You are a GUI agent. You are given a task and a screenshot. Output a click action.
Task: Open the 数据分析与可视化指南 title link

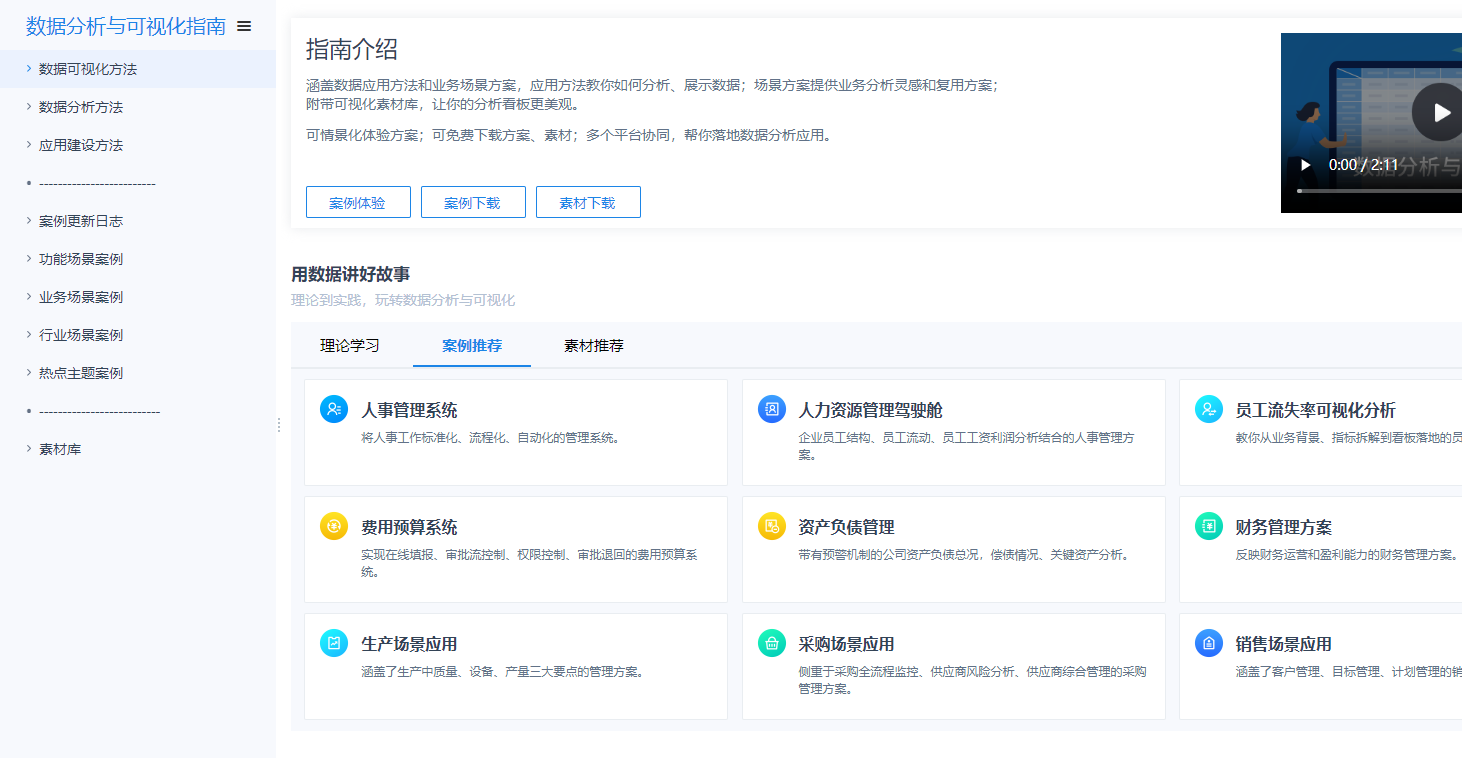coord(126,27)
